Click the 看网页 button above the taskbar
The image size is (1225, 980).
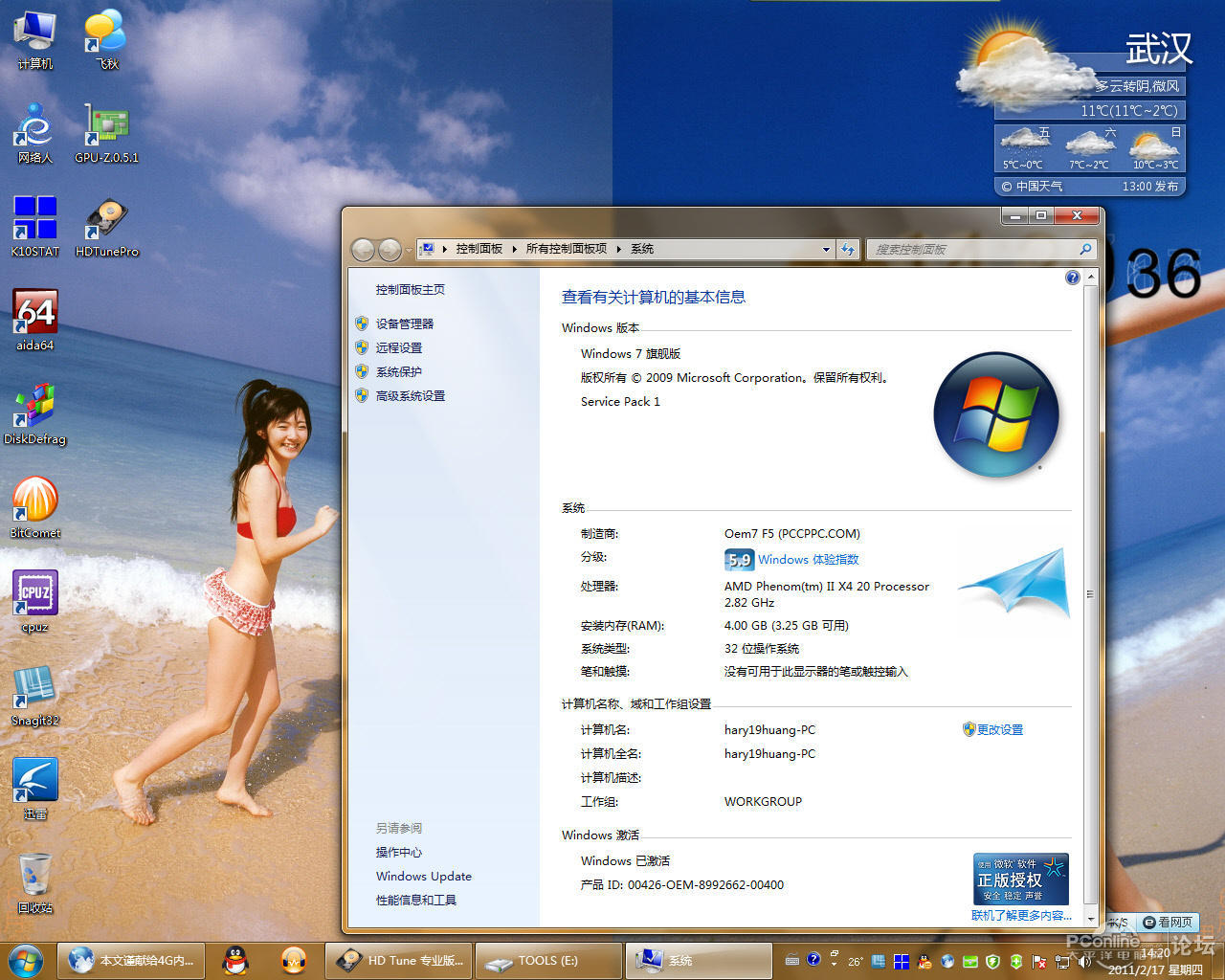pyautogui.click(x=1169, y=923)
